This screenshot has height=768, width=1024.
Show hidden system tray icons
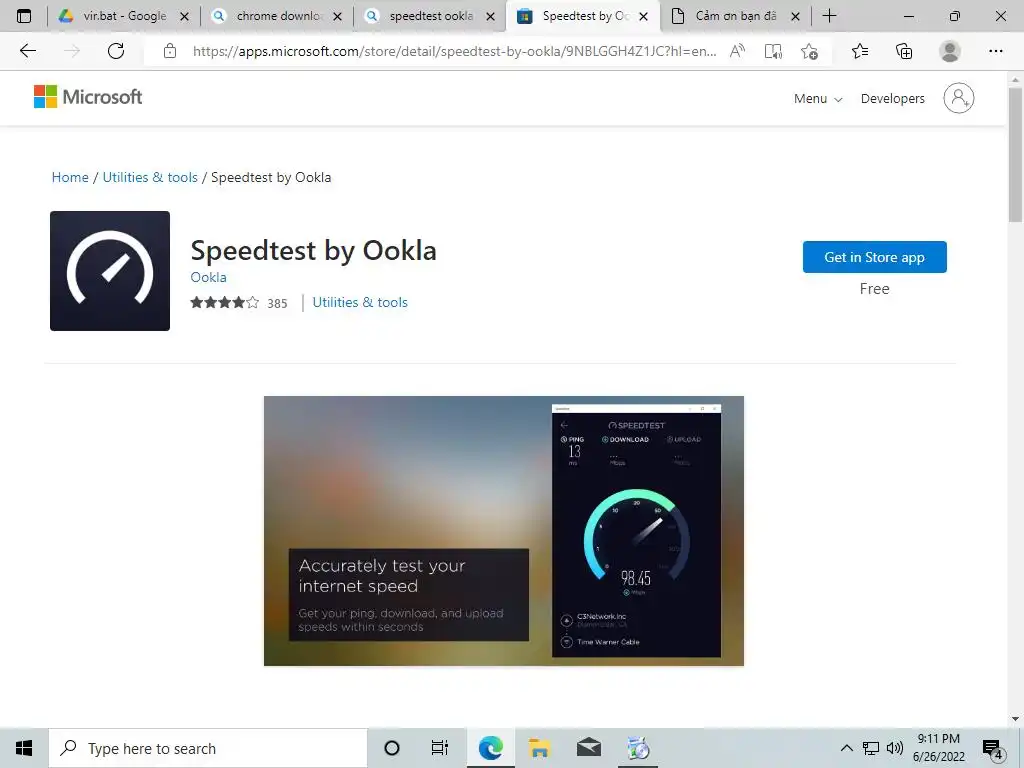click(x=846, y=748)
